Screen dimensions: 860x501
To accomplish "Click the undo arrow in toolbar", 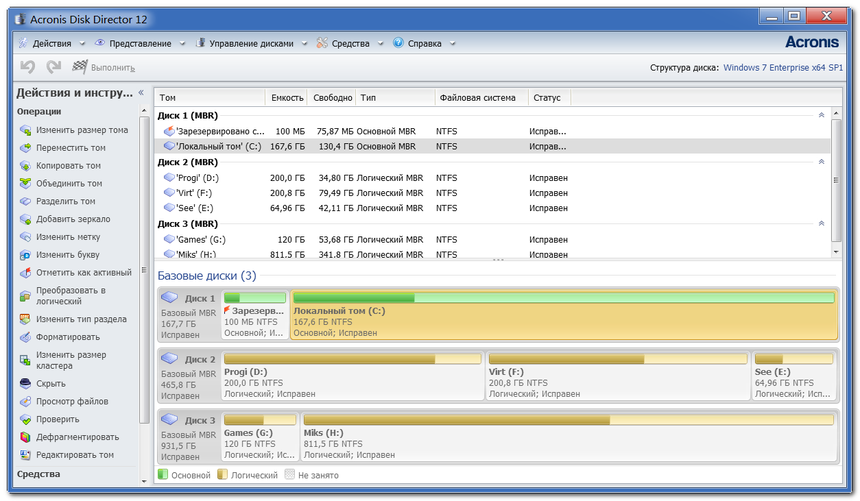I will (x=28, y=67).
